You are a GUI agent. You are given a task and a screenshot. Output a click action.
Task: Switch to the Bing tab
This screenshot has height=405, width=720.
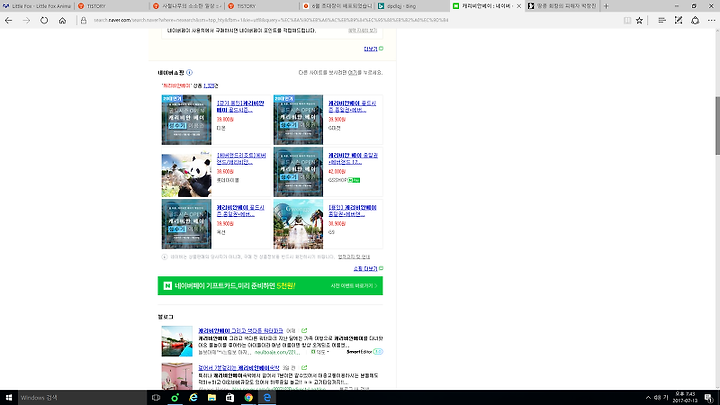coord(412,6)
